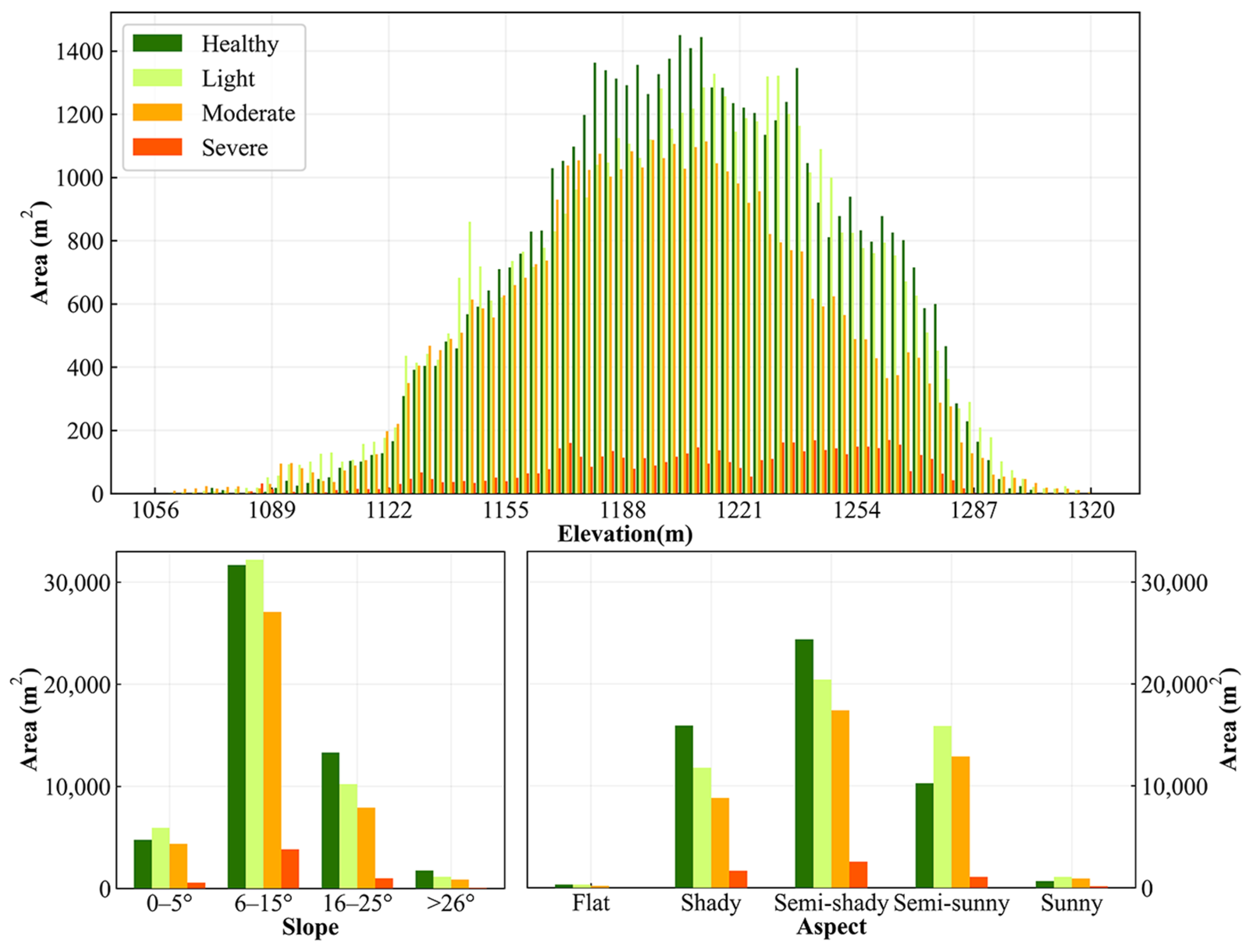Image resolution: width=1250 pixels, height=952 pixels.
Task: Click the Healthy dark green legend swatch
Action: coord(157,43)
